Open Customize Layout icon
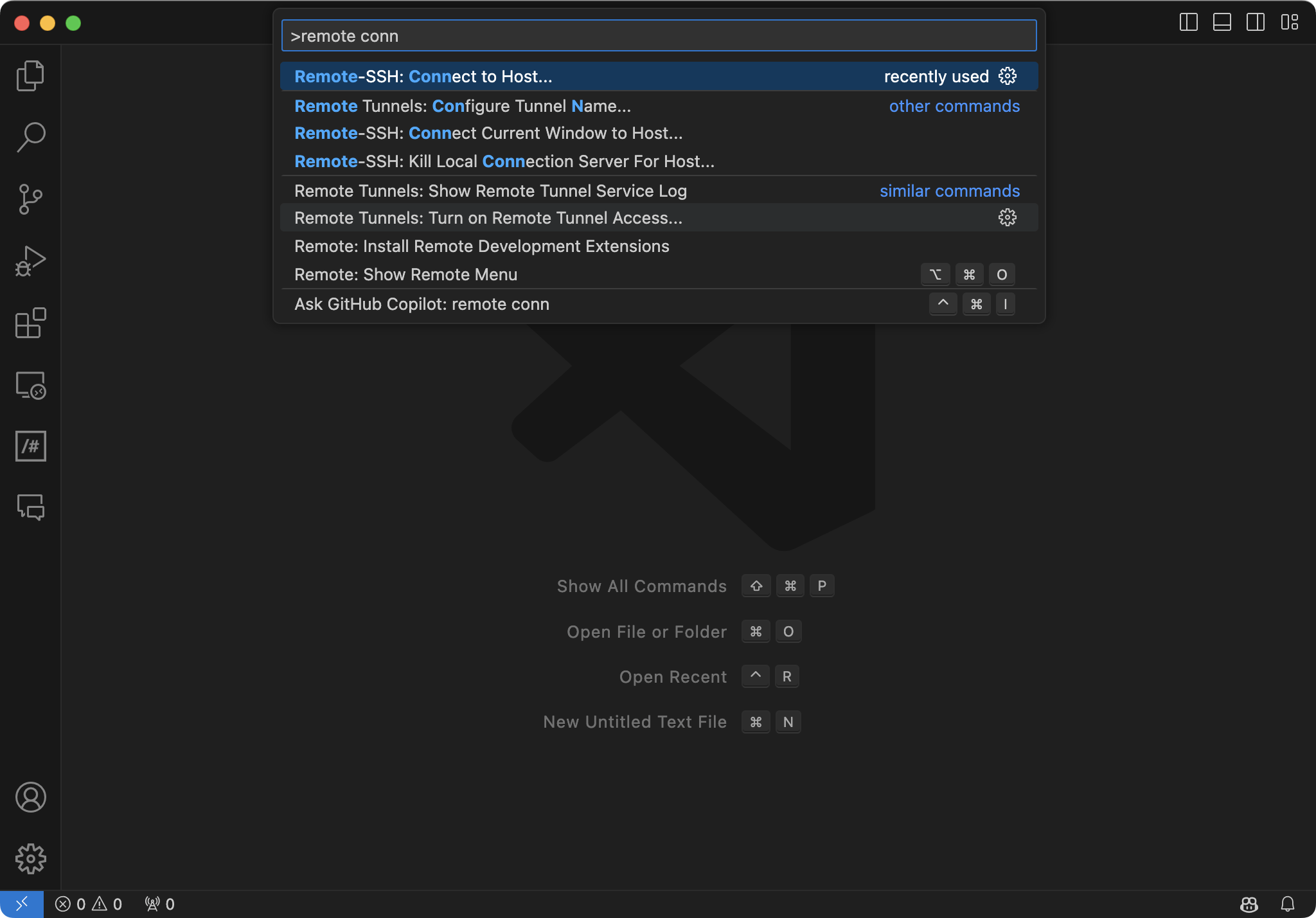This screenshot has width=1316, height=918. pos(1289,22)
